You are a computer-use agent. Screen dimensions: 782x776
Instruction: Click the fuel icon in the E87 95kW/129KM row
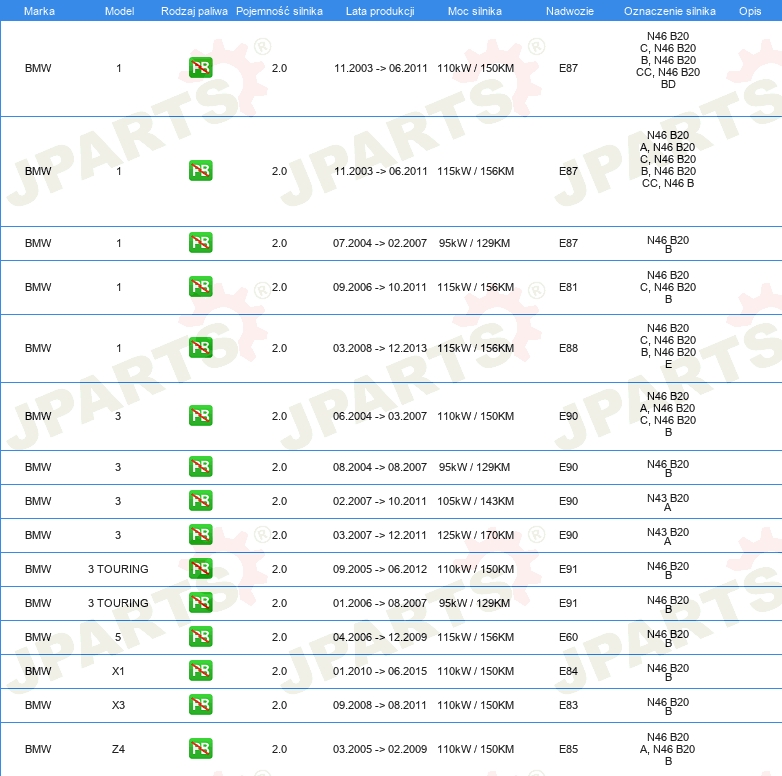(x=200, y=242)
